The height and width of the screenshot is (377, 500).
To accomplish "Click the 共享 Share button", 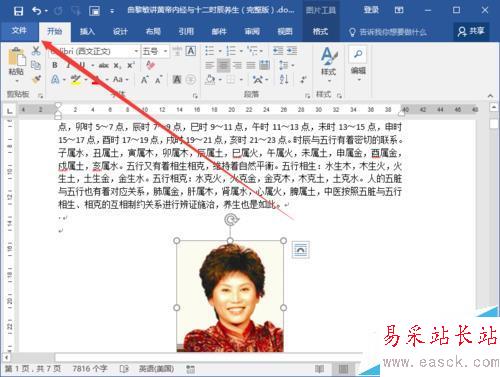I will [471, 32].
